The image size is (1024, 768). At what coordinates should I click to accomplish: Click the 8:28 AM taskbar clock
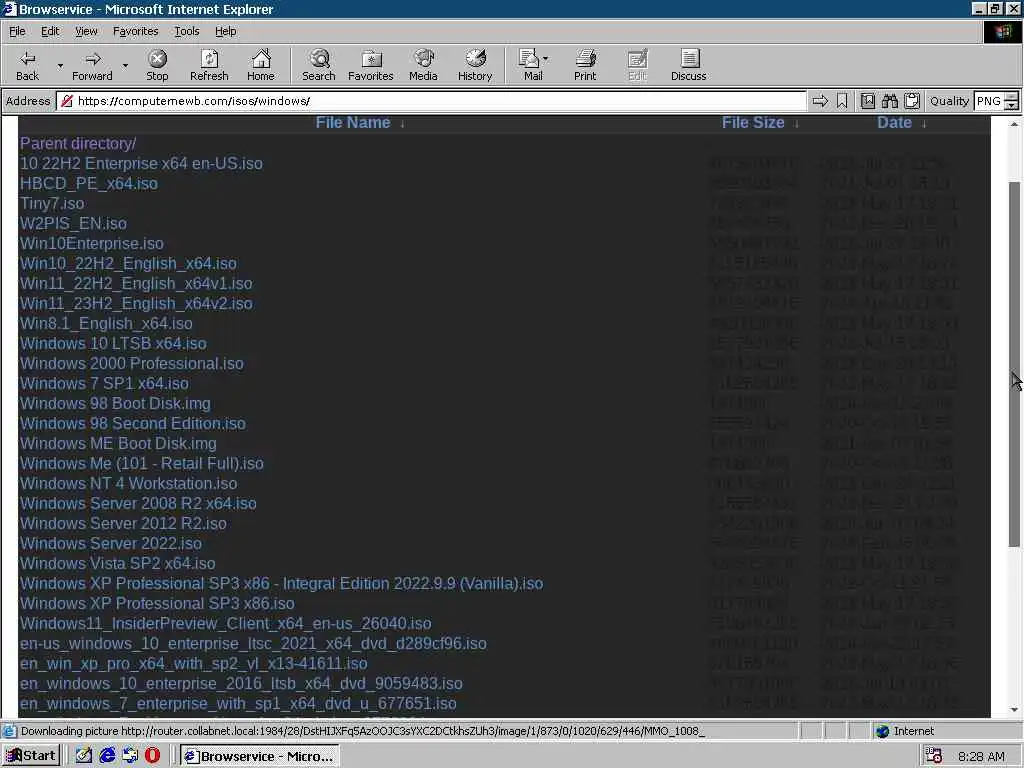coord(982,757)
